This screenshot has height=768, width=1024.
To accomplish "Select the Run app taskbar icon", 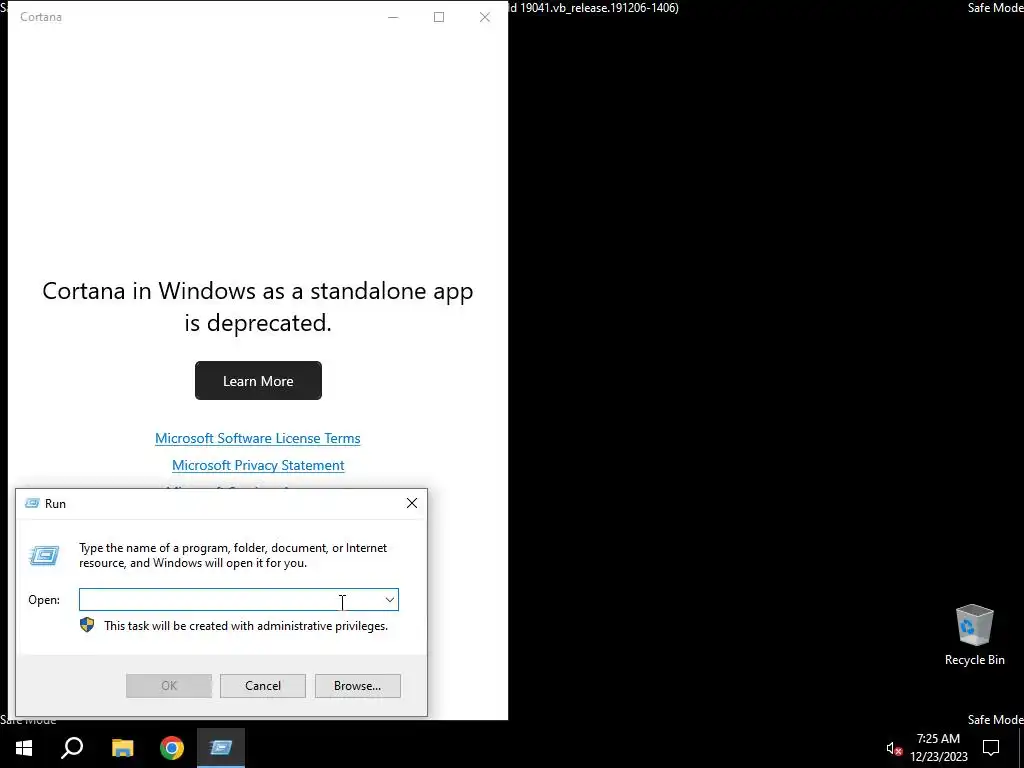I will [221, 748].
